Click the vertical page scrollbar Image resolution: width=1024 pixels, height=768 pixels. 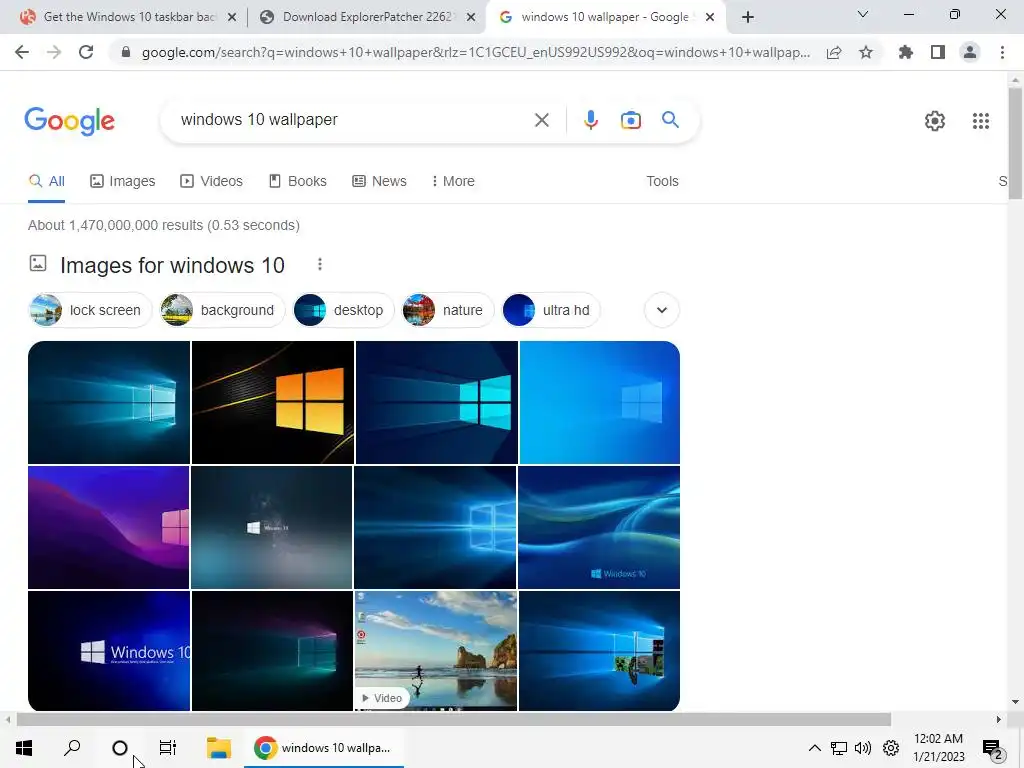1015,144
